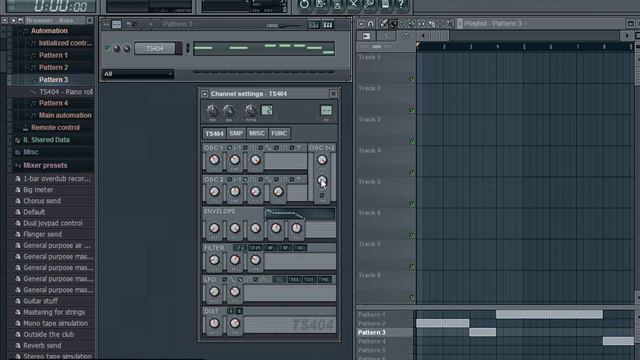Open the keyboard editor icon in step sequencer

click(328, 25)
